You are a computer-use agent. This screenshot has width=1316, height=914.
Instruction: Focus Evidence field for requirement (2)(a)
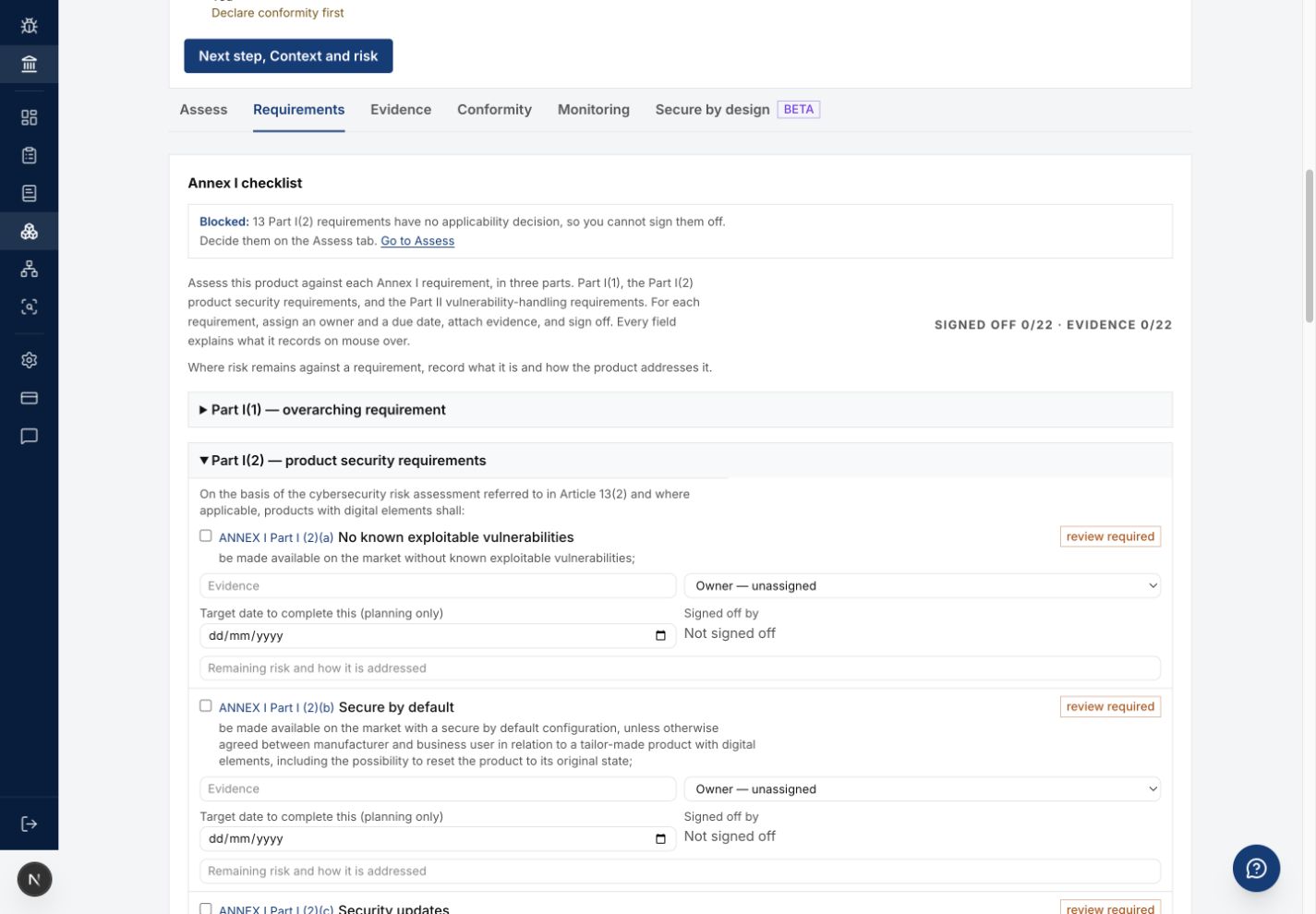pyautogui.click(x=438, y=585)
